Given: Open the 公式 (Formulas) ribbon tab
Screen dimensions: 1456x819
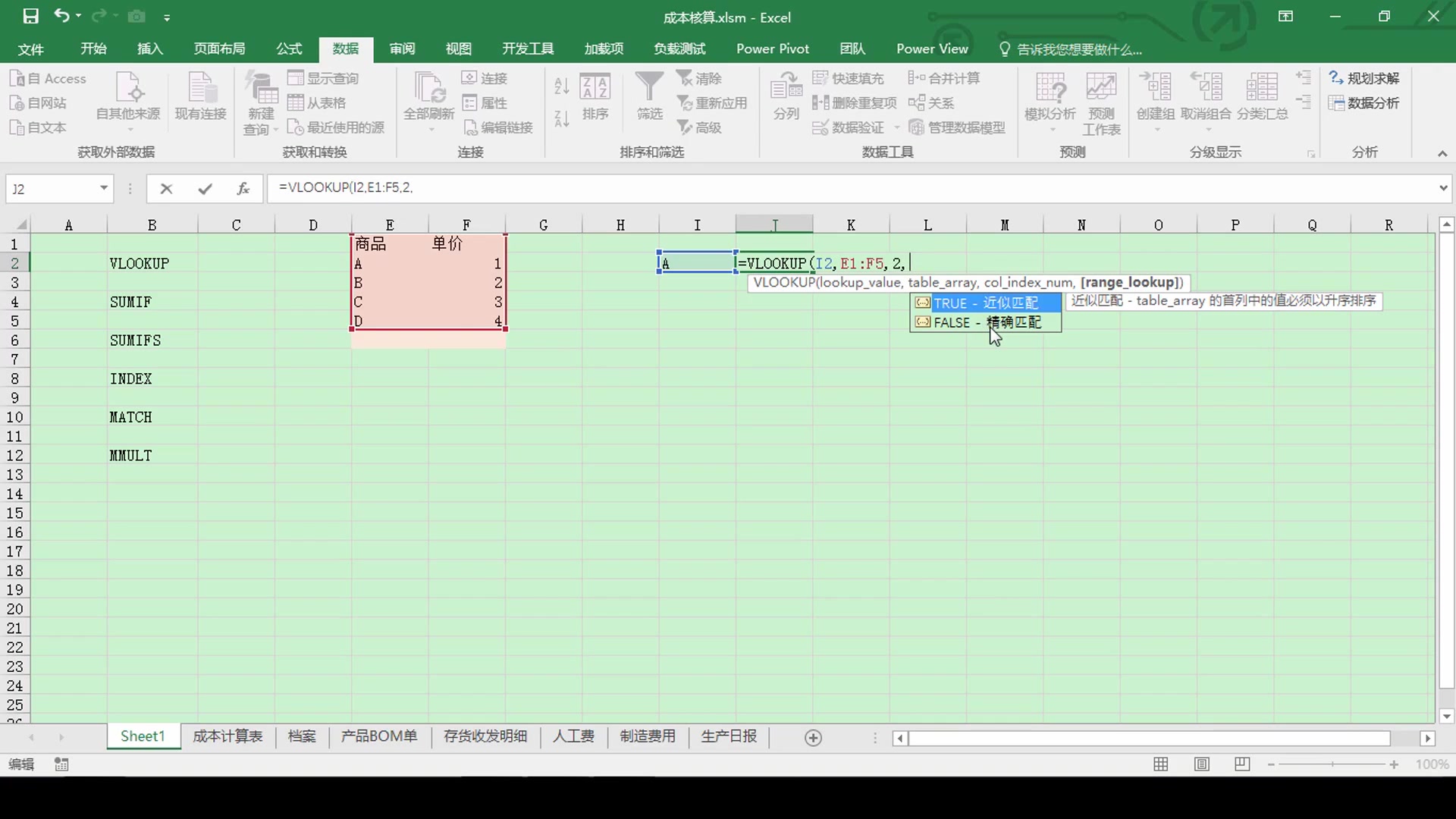Looking at the screenshot, I should (x=289, y=49).
